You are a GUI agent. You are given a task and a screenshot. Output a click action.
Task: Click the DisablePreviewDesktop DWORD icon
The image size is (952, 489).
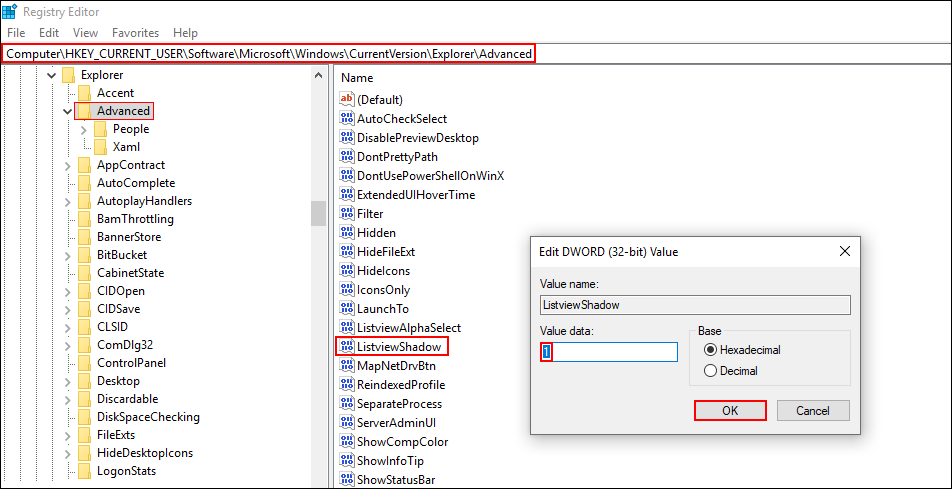(347, 137)
